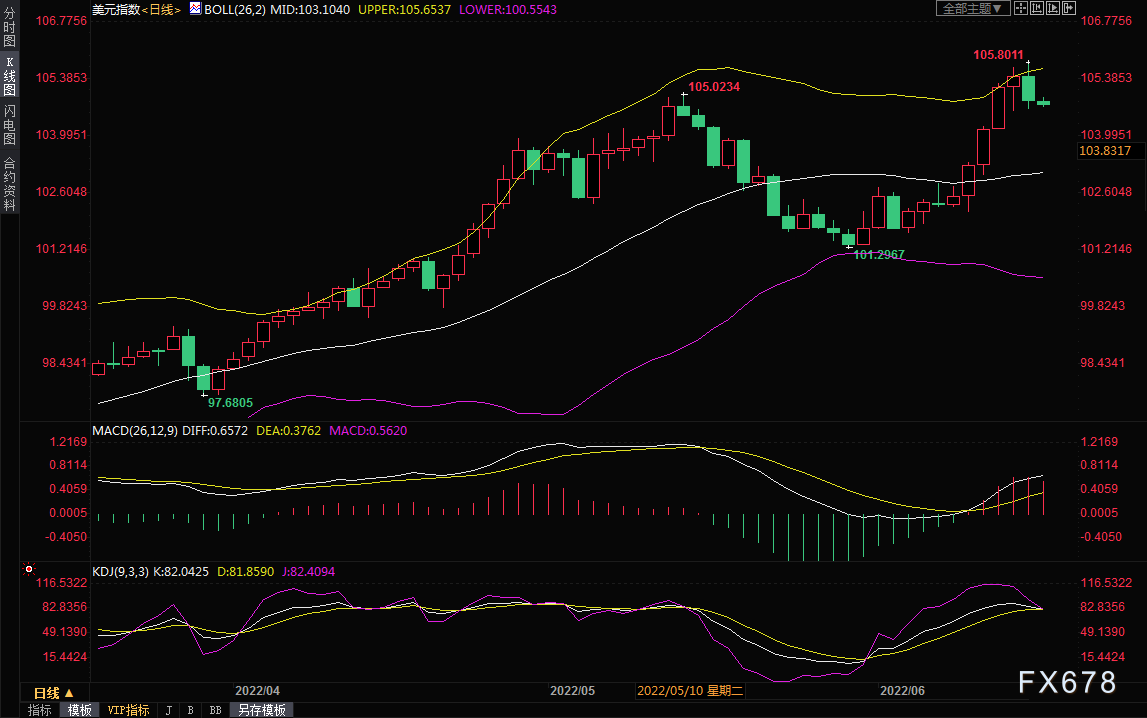Click 另存模板 save template button
The width and height of the screenshot is (1147, 718).
point(262,710)
